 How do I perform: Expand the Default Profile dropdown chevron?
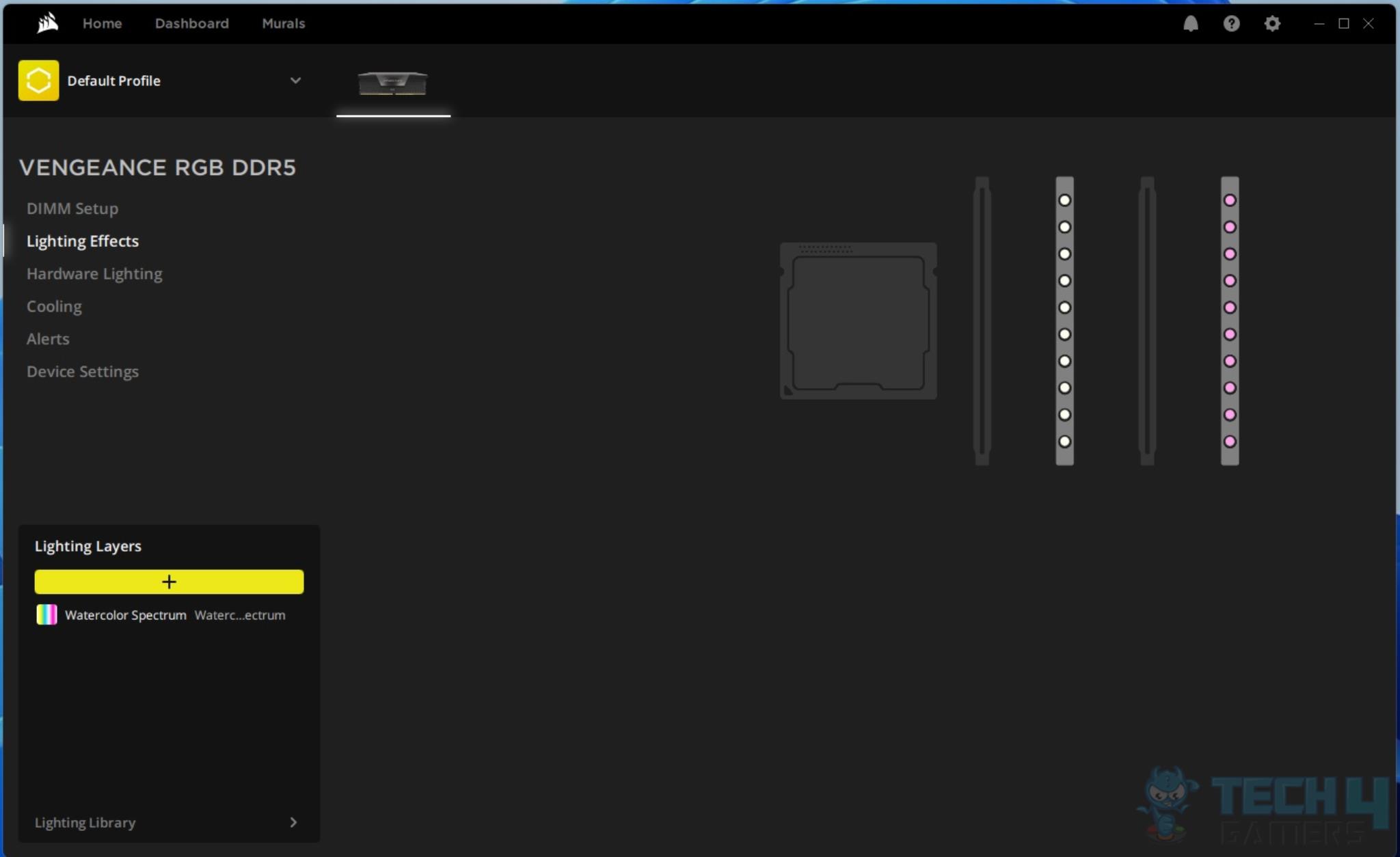(x=295, y=81)
